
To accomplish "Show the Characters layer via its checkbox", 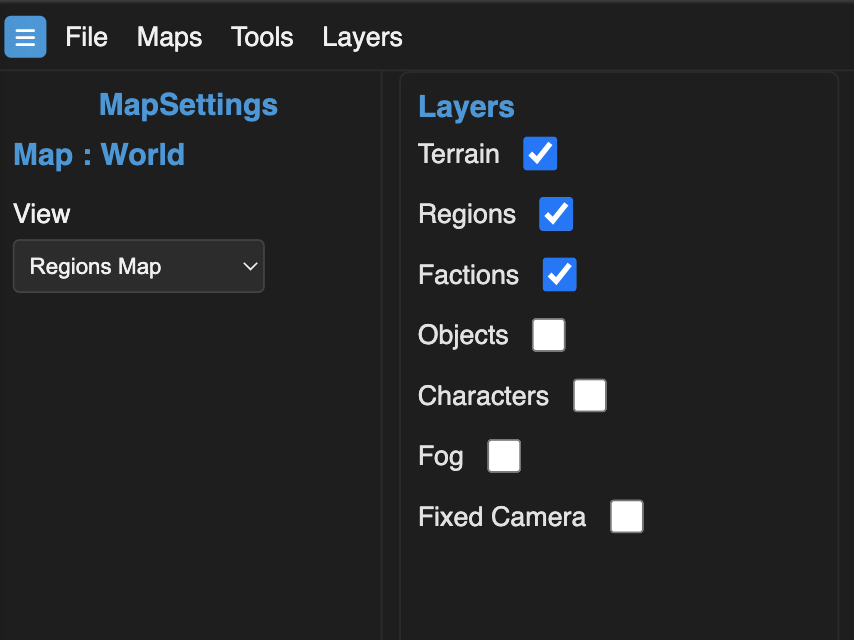I will coord(589,395).
